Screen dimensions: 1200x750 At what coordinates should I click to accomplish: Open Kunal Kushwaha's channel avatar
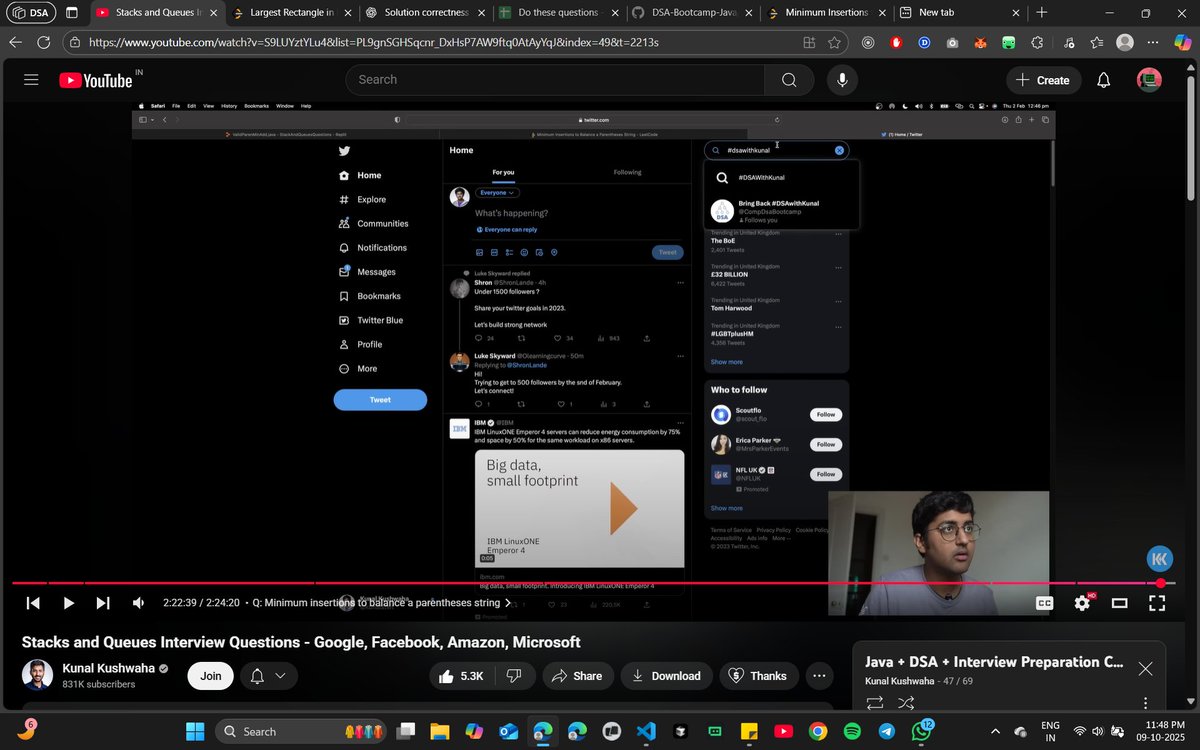point(38,675)
